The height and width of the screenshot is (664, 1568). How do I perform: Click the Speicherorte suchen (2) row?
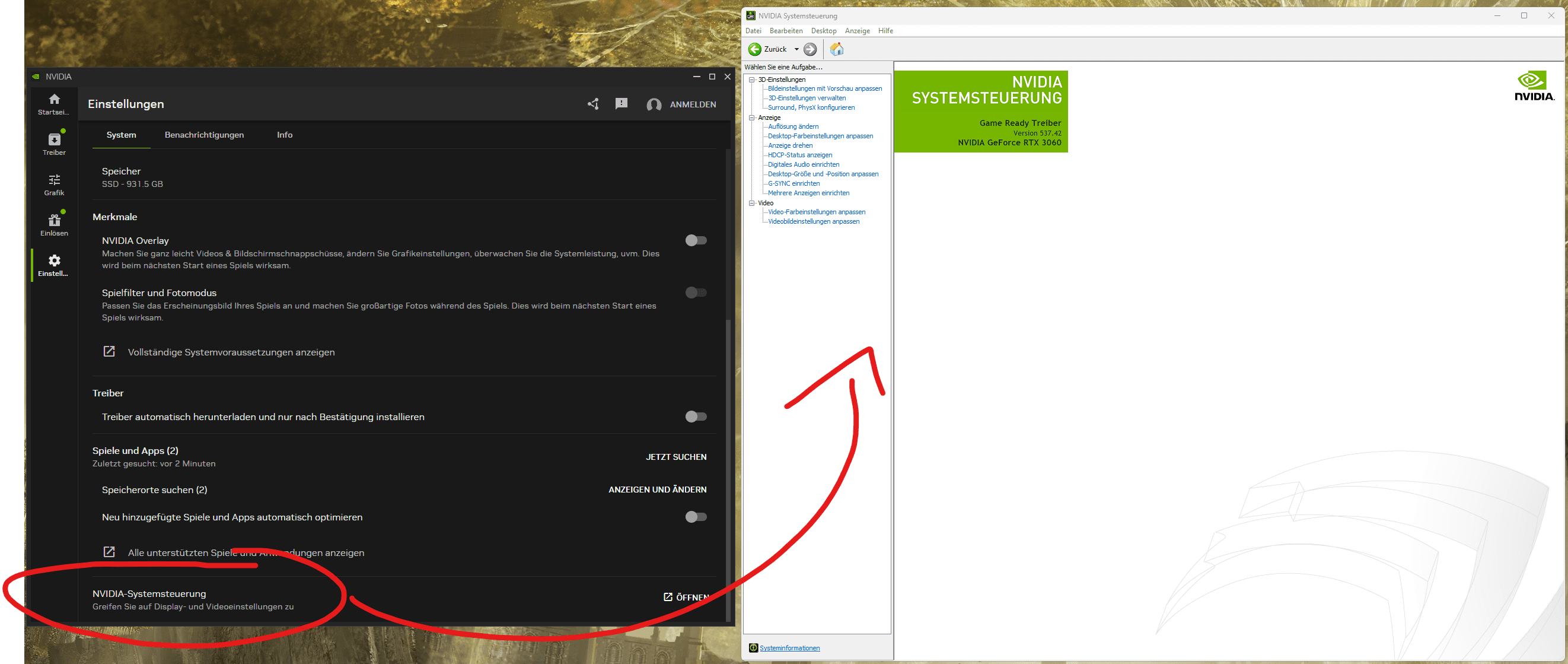click(x=404, y=490)
